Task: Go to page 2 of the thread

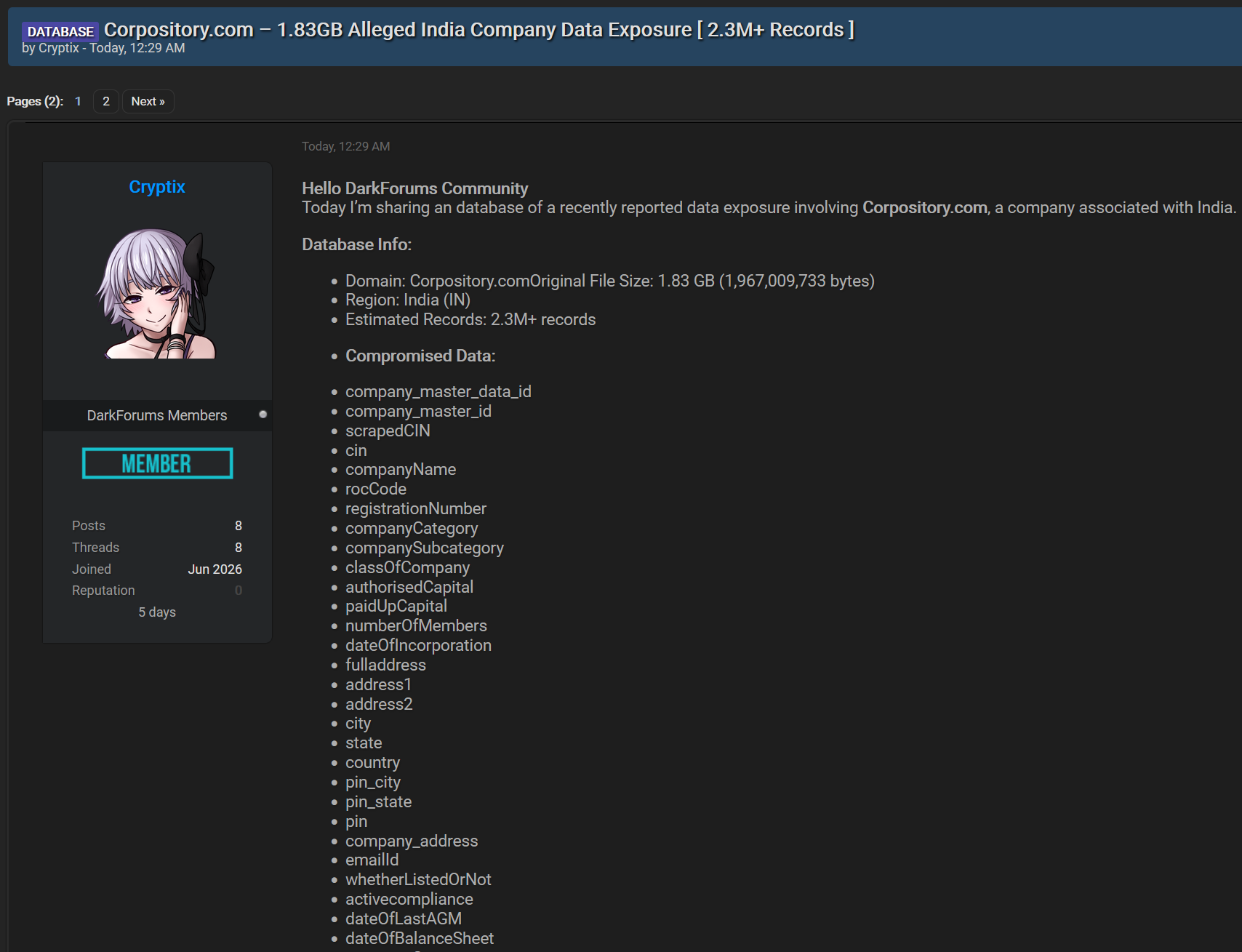Action: [x=106, y=101]
